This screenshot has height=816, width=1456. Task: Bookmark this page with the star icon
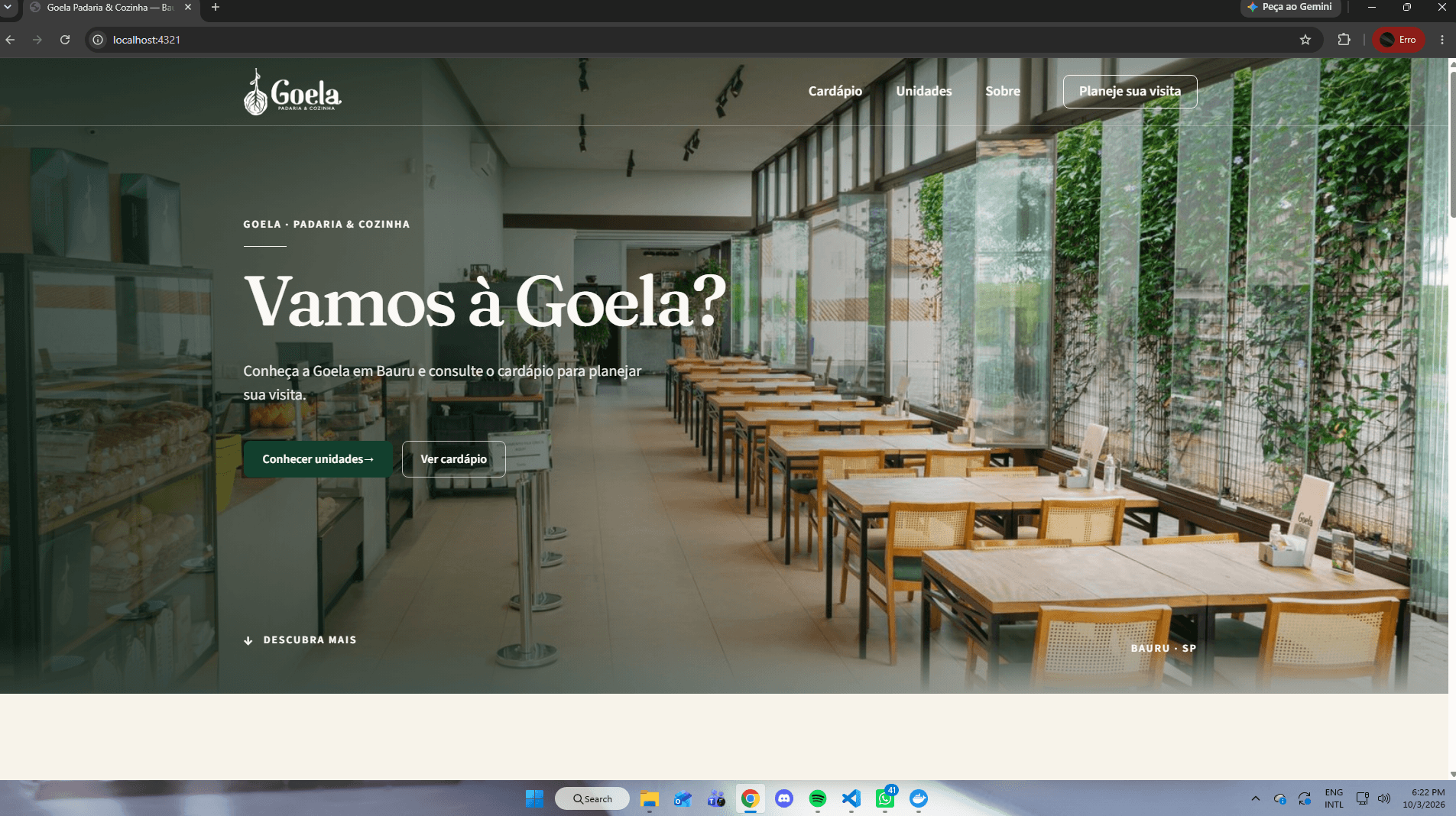click(1305, 40)
